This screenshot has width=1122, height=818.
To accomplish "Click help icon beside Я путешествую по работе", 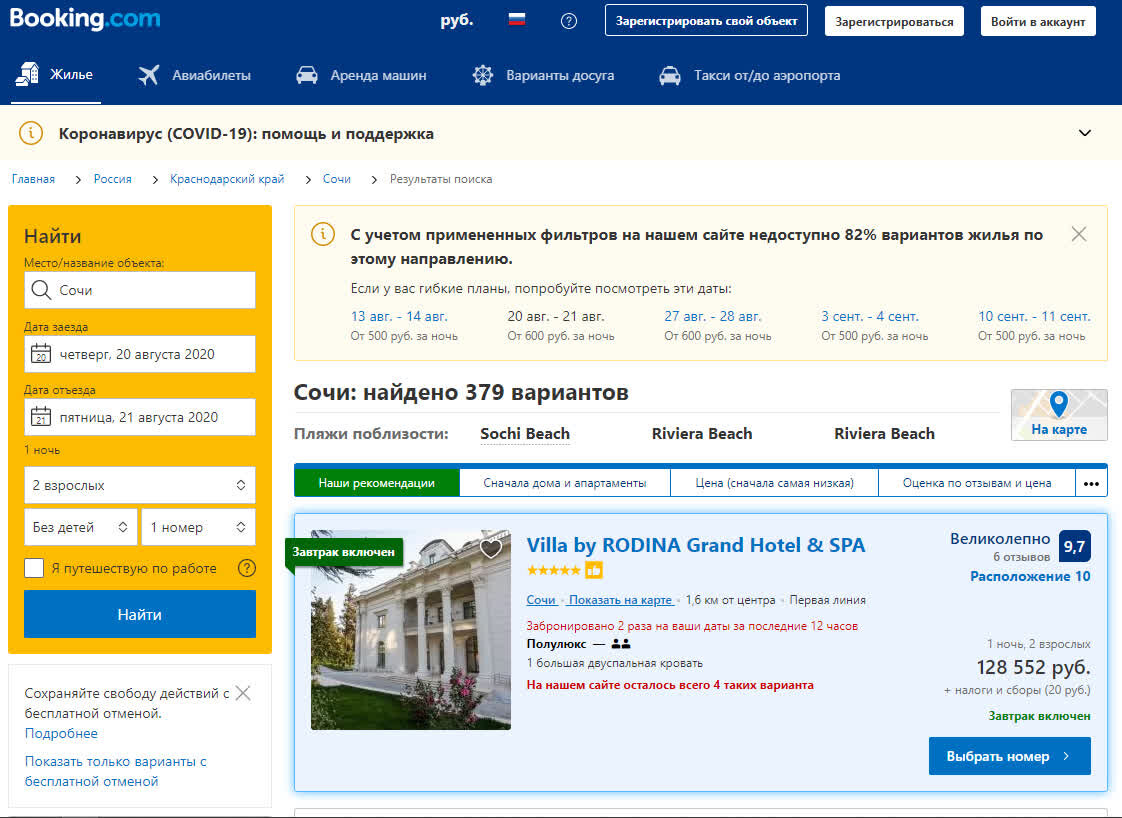I will coord(247,568).
